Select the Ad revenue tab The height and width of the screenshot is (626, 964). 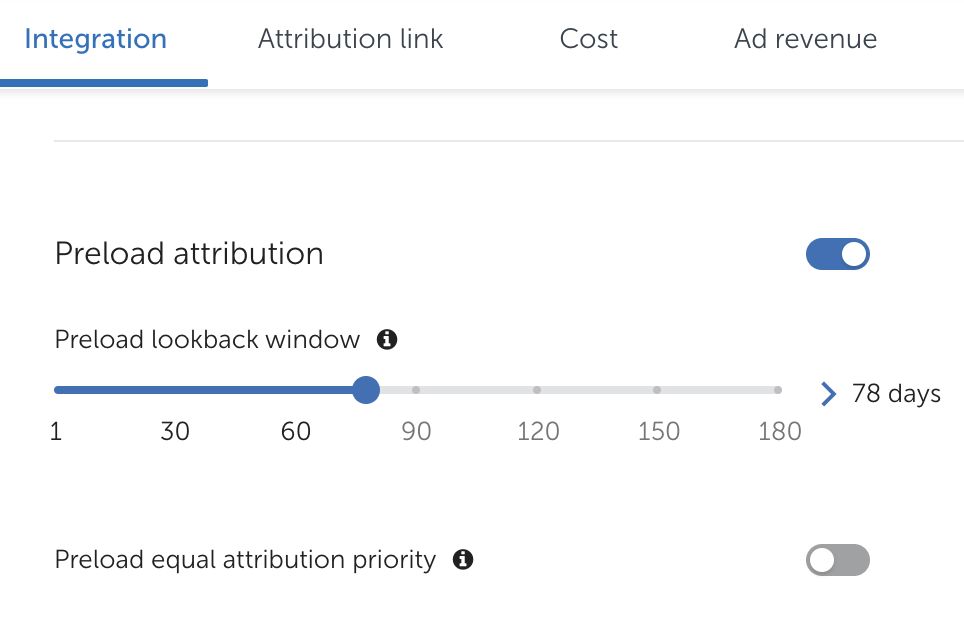click(805, 39)
